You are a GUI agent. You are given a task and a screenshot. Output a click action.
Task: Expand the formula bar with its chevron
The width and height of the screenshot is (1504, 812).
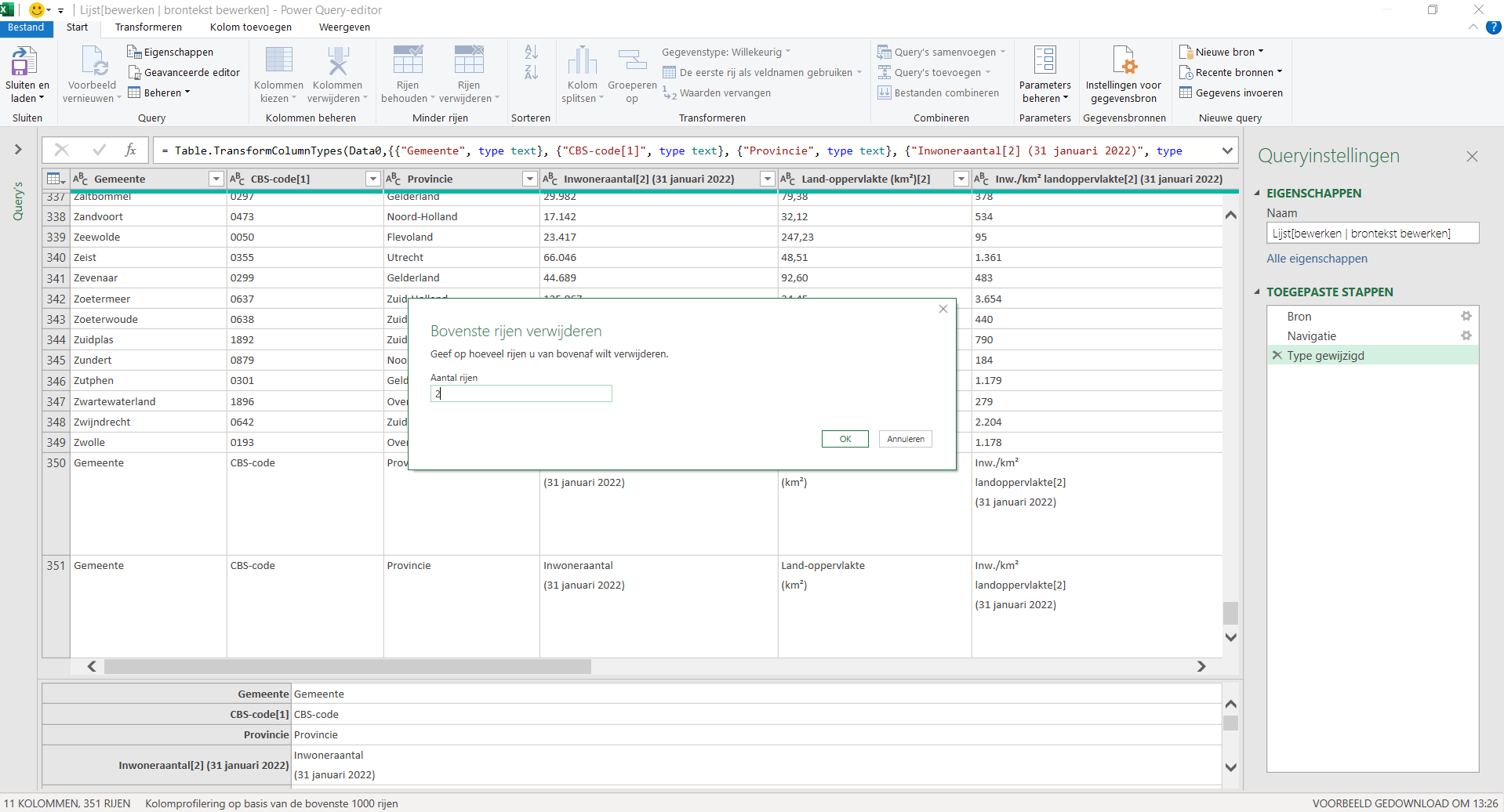click(x=1226, y=150)
